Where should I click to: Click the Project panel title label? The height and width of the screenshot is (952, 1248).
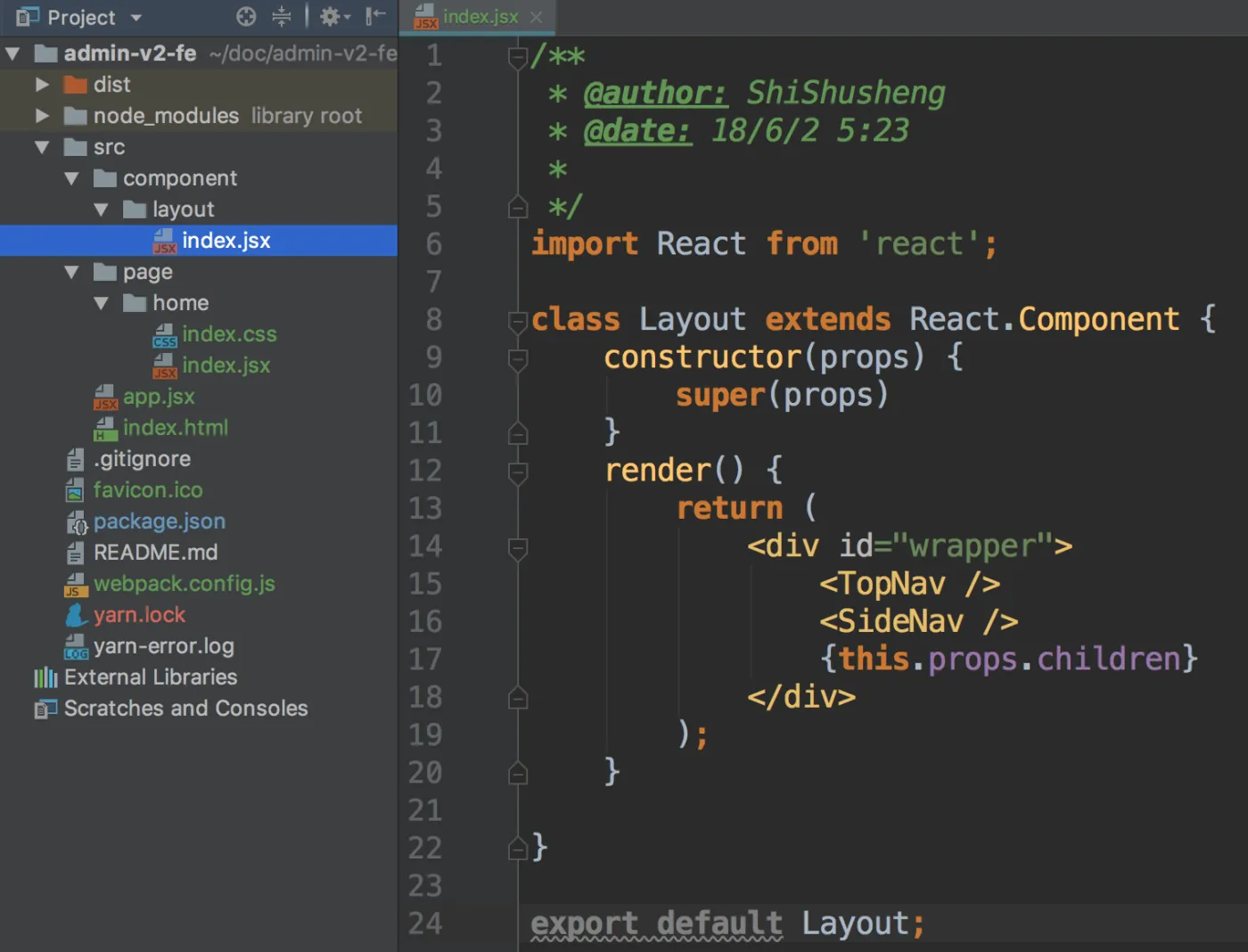[x=81, y=17]
